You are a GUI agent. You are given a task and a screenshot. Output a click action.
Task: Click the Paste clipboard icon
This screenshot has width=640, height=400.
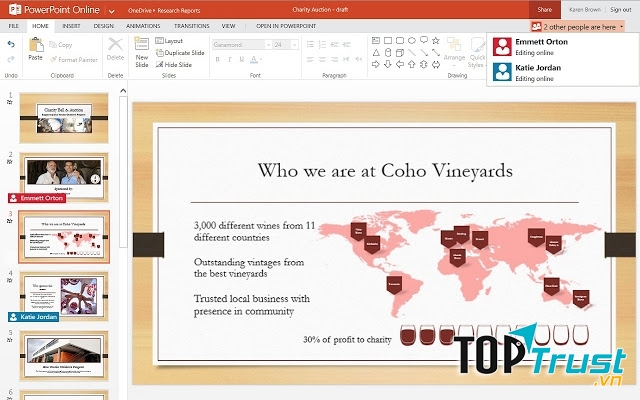(x=36, y=45)
